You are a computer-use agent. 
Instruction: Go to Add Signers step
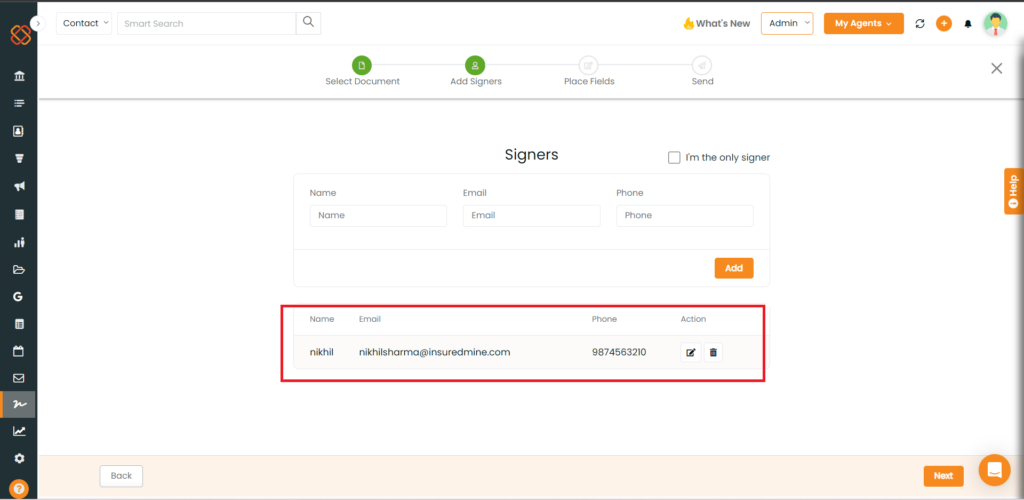coord(475,71)
